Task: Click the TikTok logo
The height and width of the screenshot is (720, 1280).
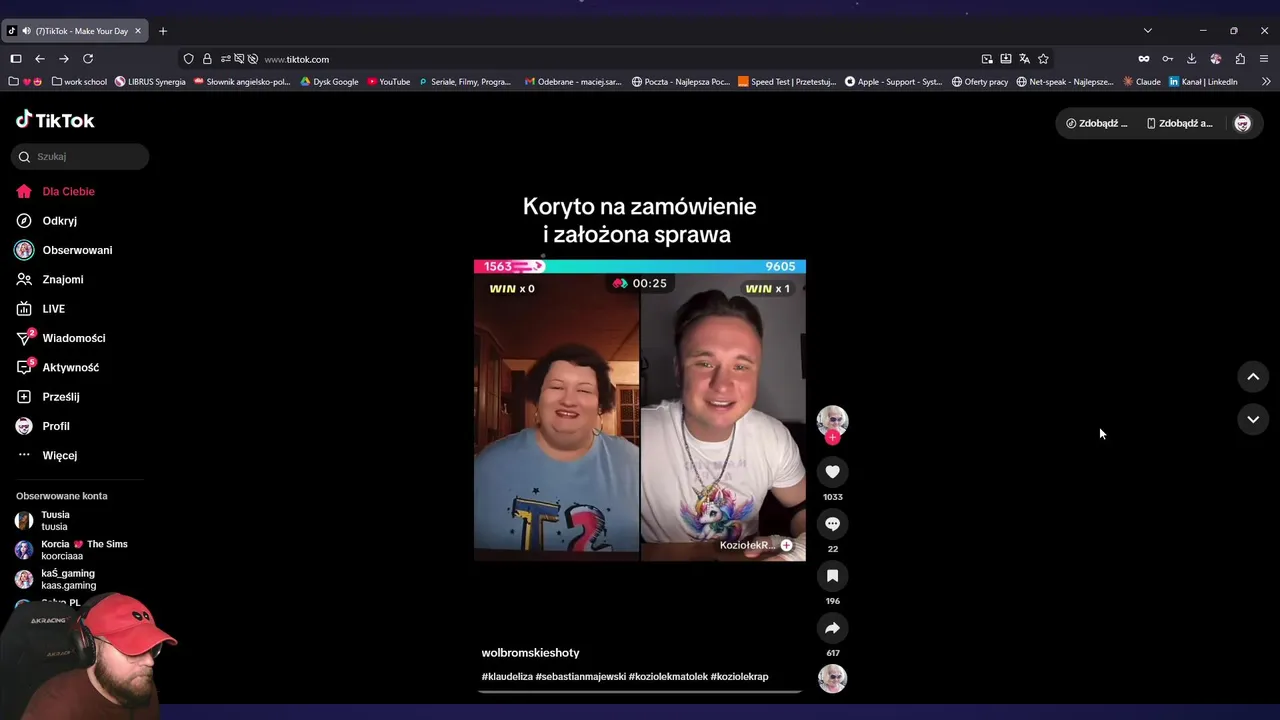Action: pos(55,120)
